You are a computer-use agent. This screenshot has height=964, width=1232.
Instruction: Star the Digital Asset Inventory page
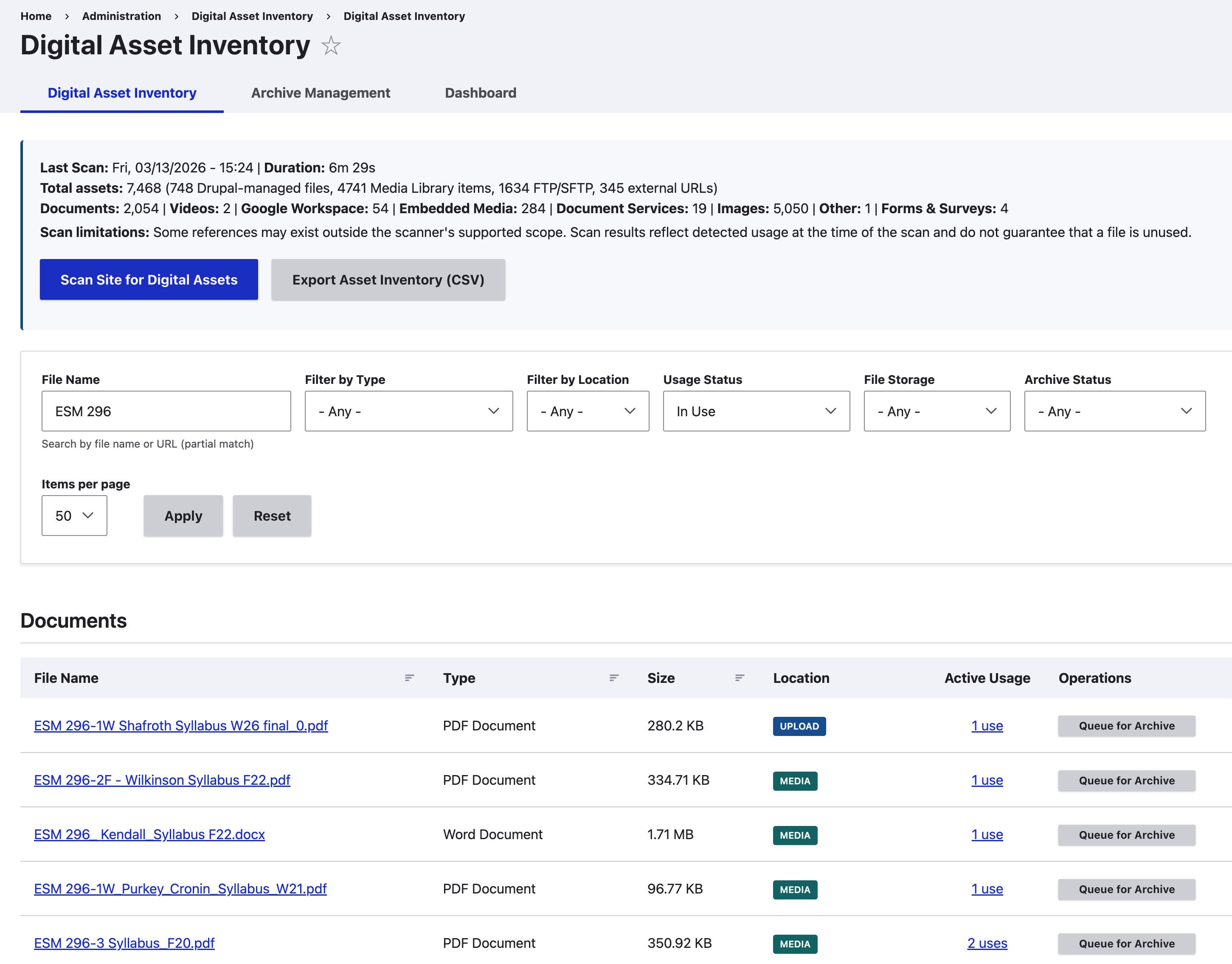coord(331,46)
